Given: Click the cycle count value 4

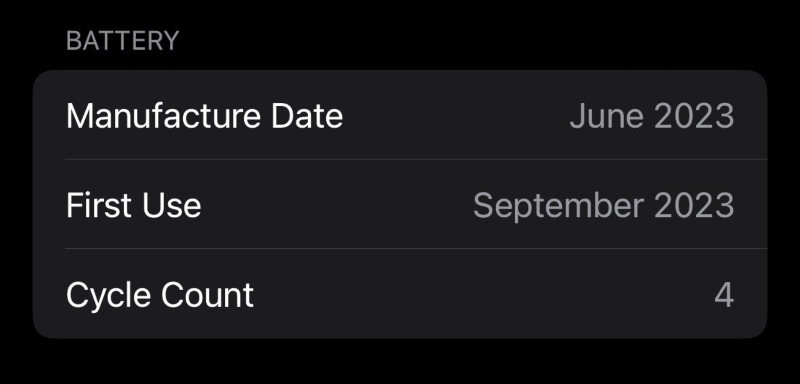Looking at the screenshot, I should coord(724,295).
